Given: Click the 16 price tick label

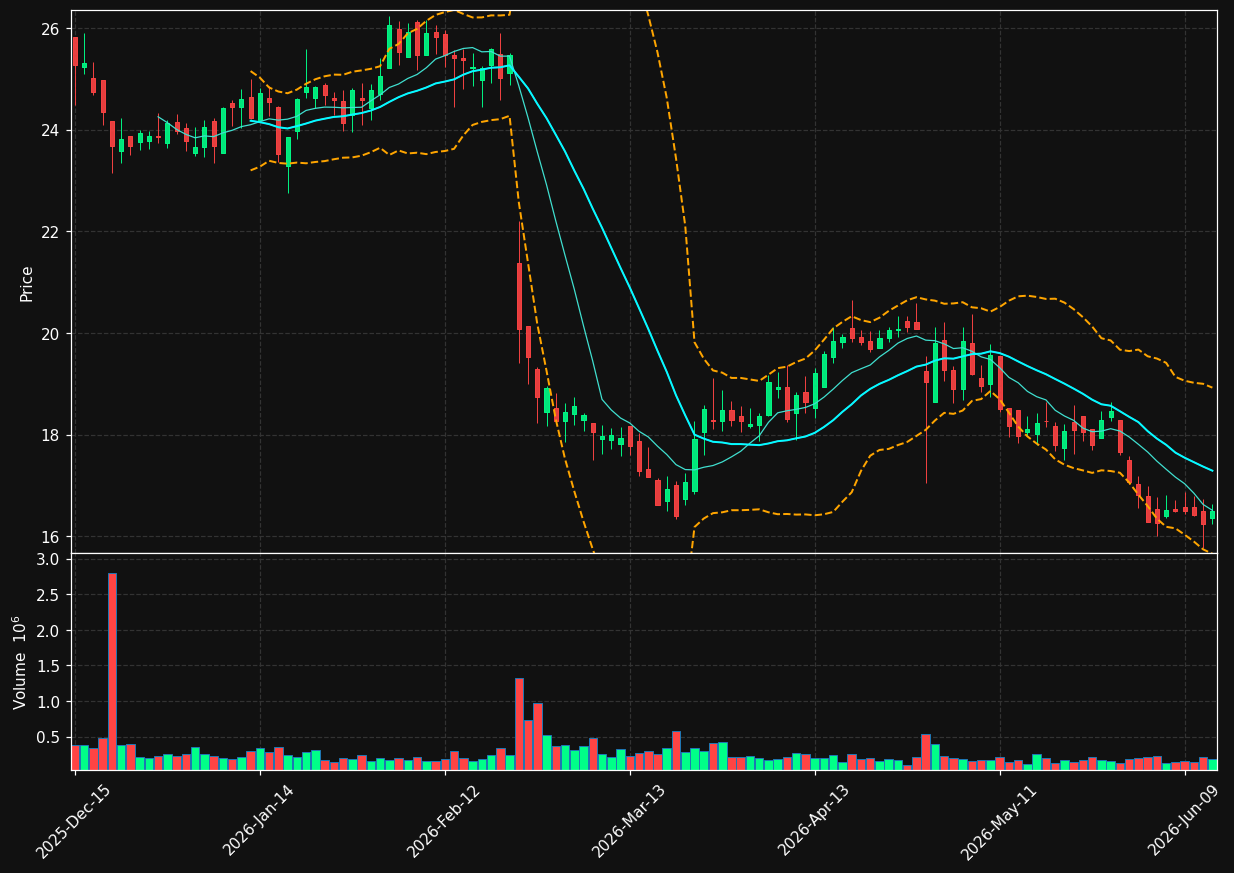Looking at the screenshot, I should pyautogui.click(x=50, y=537).
